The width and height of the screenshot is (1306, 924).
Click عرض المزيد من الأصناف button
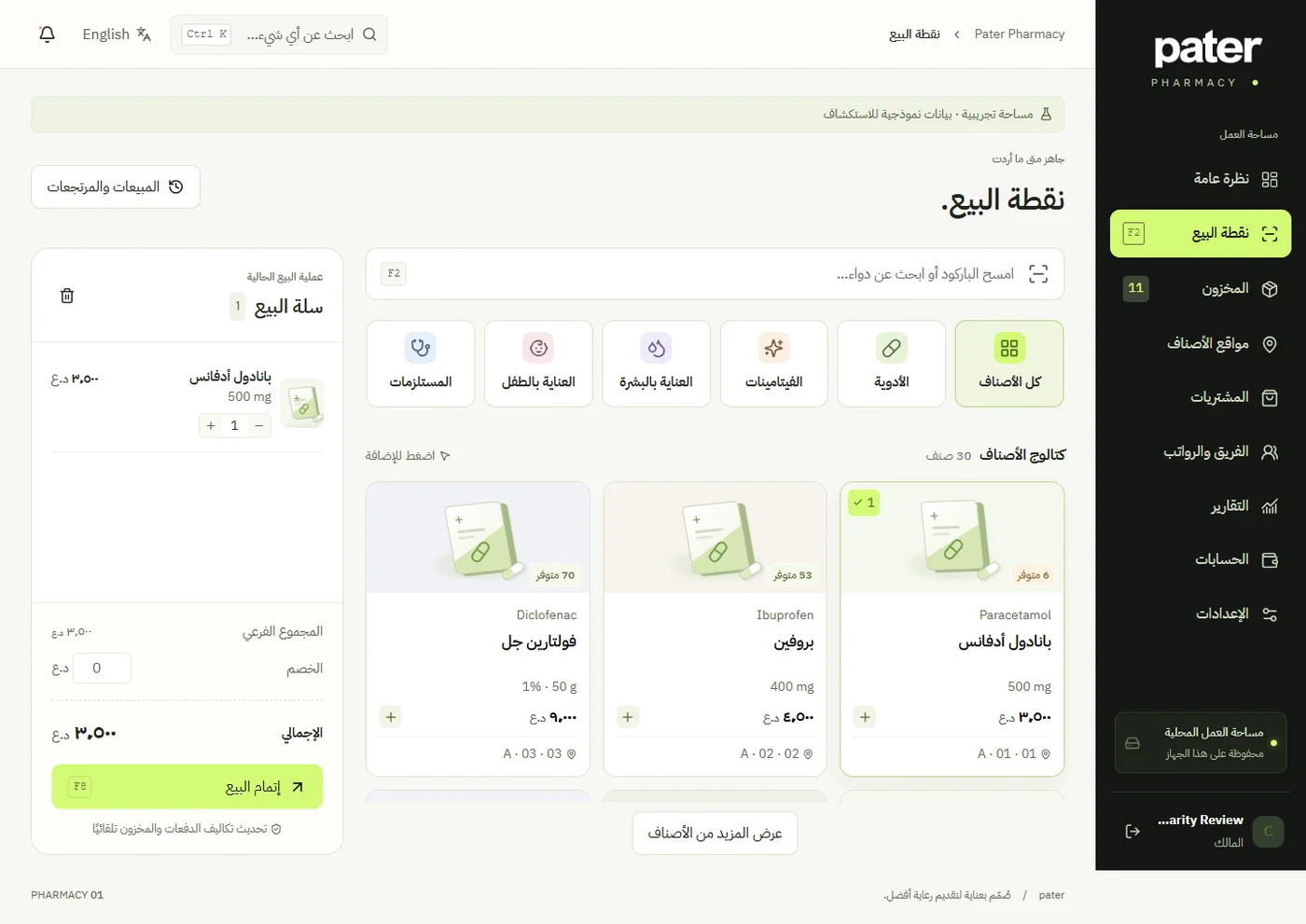coord(715,833)
